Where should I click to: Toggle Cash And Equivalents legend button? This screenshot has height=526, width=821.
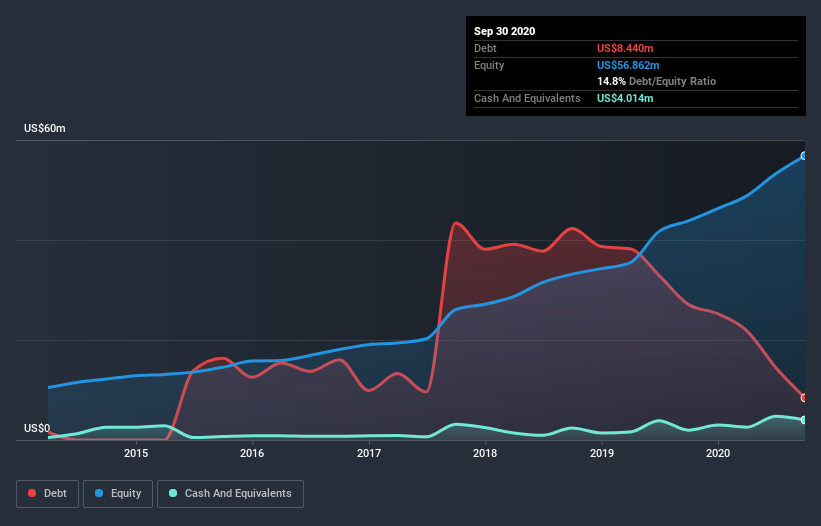[x=230, y=494]
